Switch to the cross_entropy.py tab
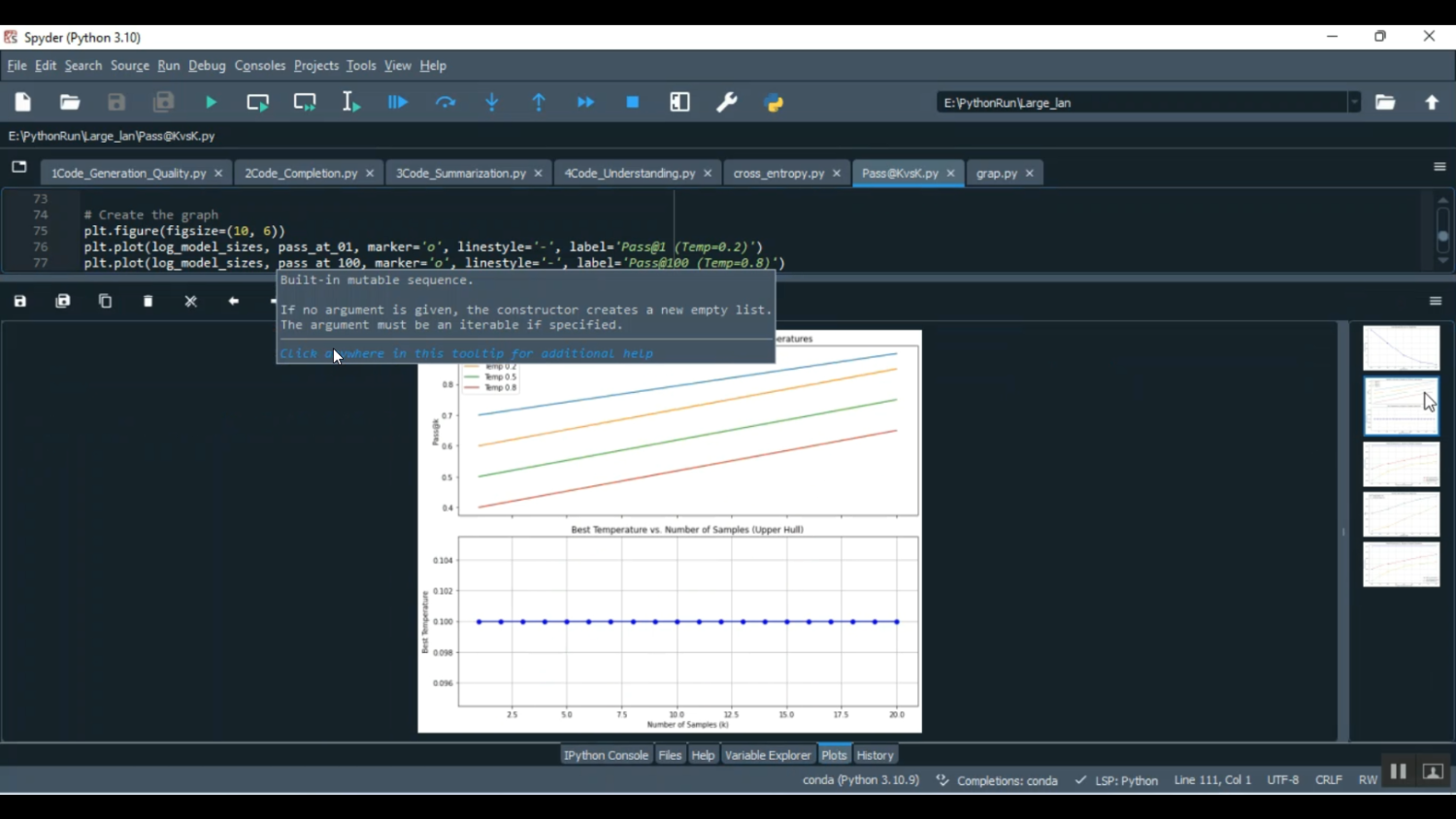1456x819 pixels. [778, 173]
